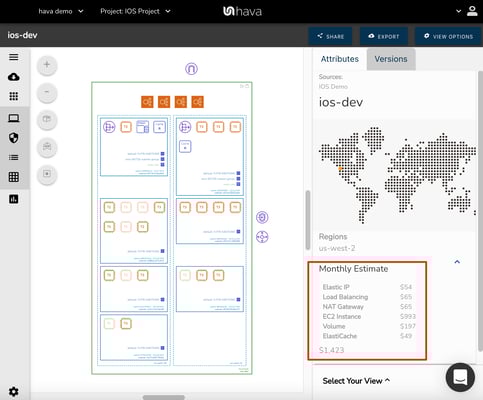Collapse the Monthly Estimate section chevron

click(457, 262)
